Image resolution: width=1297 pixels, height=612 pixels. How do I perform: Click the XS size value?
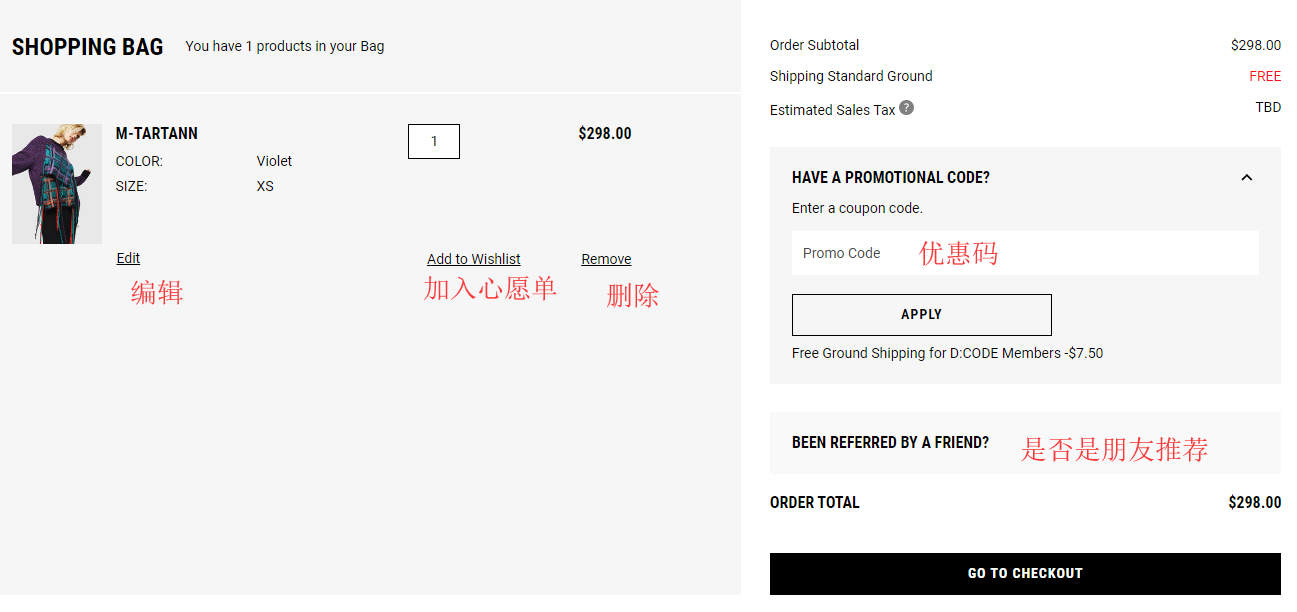(x=265, y=186)
